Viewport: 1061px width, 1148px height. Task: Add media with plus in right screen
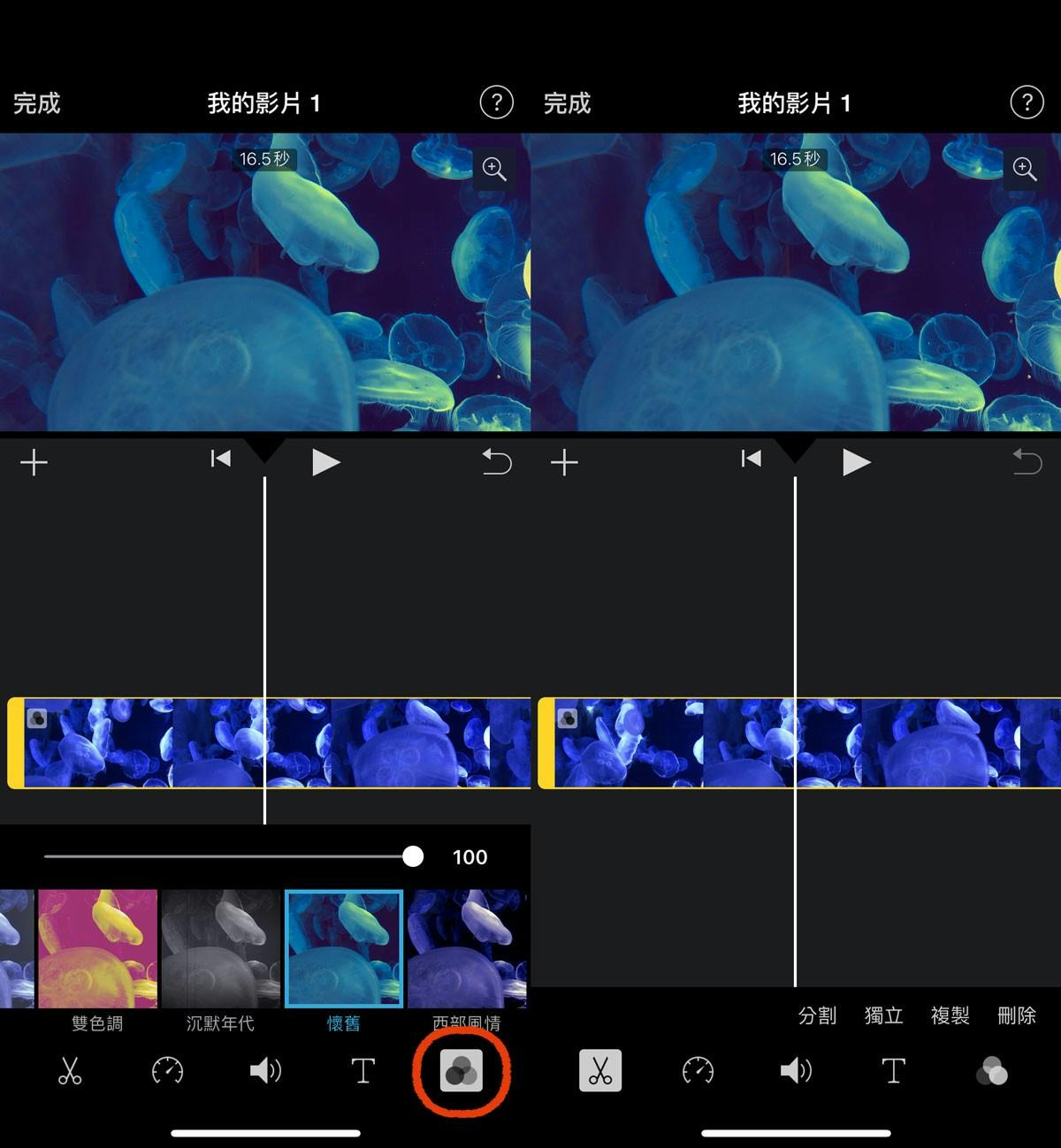[x=564, y=462]
